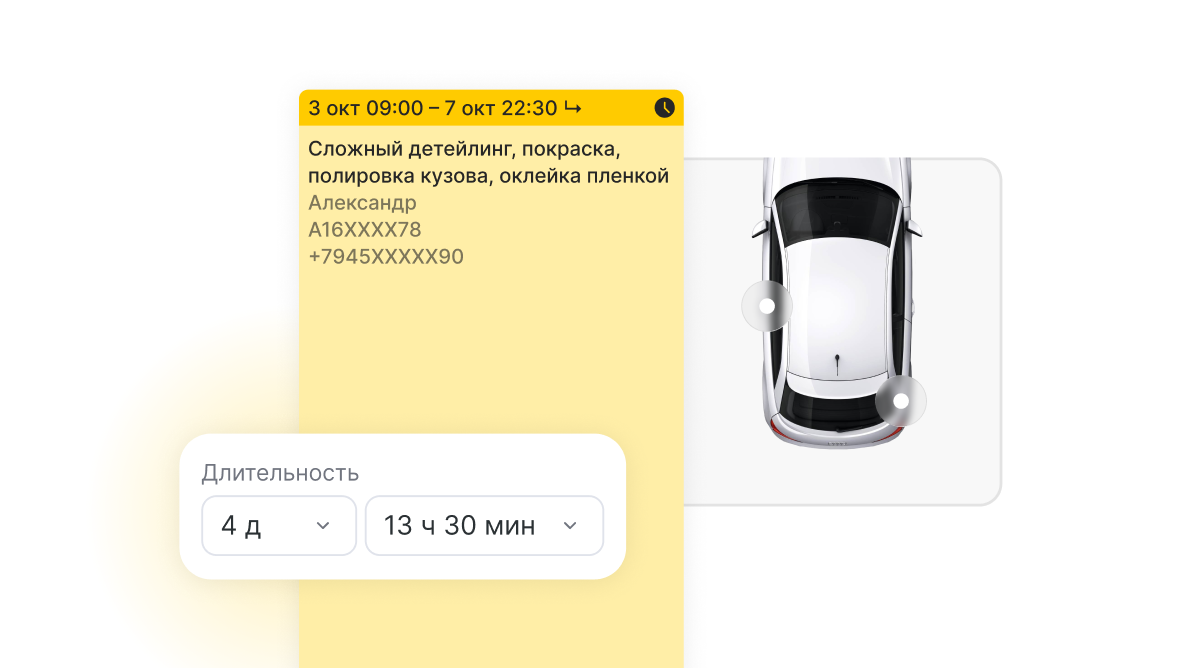Click the car's front hood
Image resolution: width=1200 pixels, height=668 pixels.
tap(836, 170)
